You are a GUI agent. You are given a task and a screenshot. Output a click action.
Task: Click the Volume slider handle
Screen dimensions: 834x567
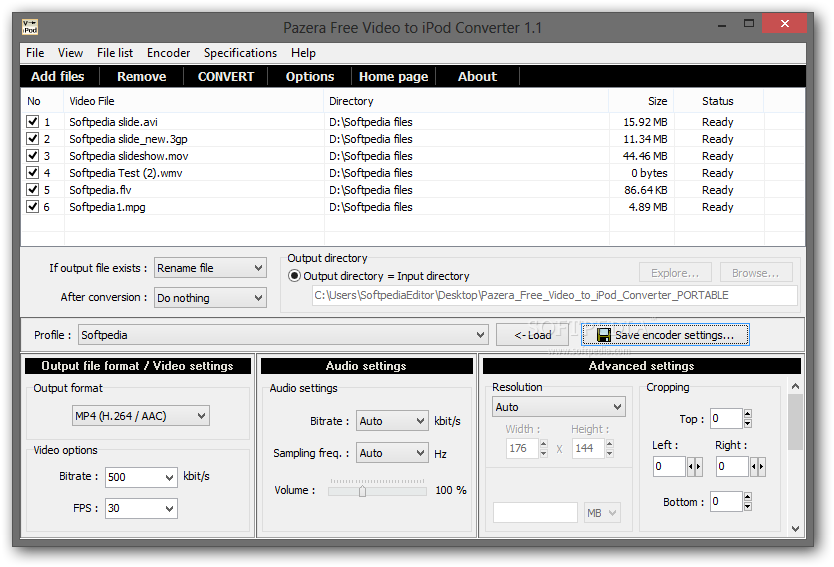362,491
